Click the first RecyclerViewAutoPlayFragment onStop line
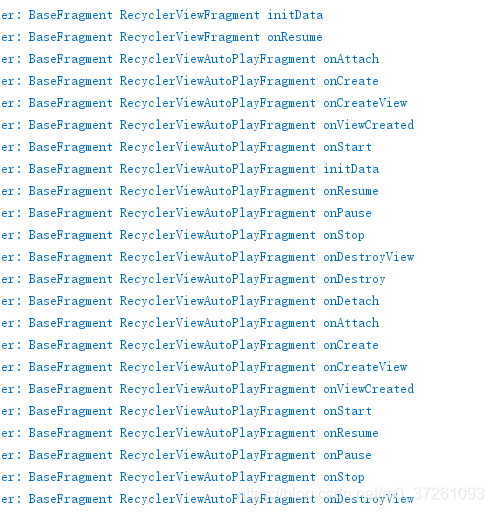494x512 pixels. [x=183, y=235]
